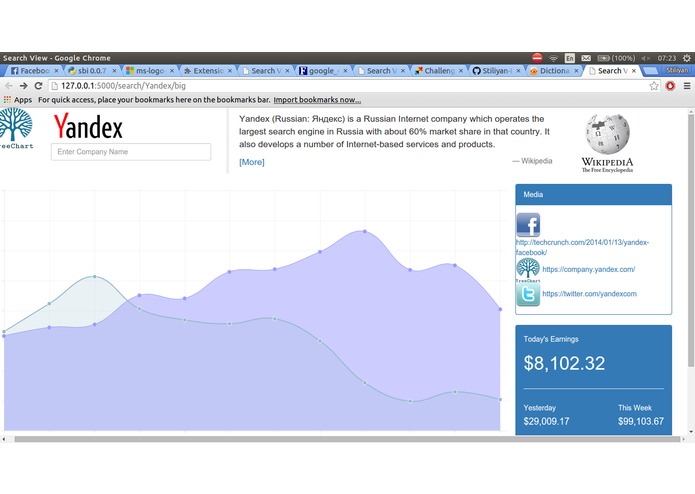Open a new tab with the new-tab button

(x=650, y=71)
